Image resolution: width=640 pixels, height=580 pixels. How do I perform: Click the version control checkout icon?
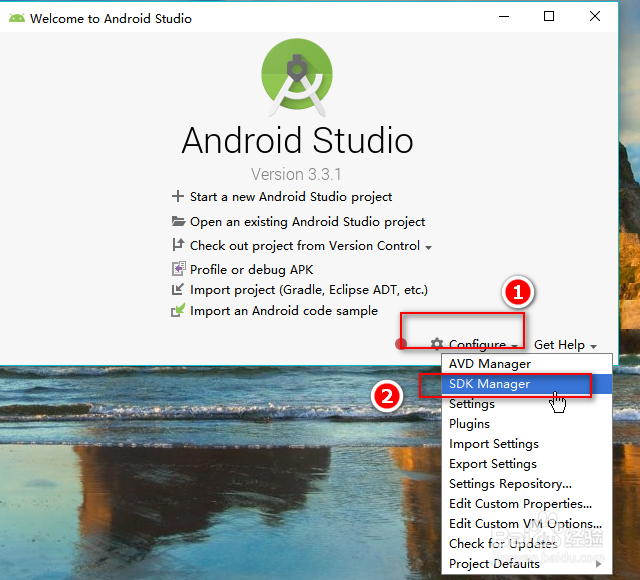(x=178, y=245)
